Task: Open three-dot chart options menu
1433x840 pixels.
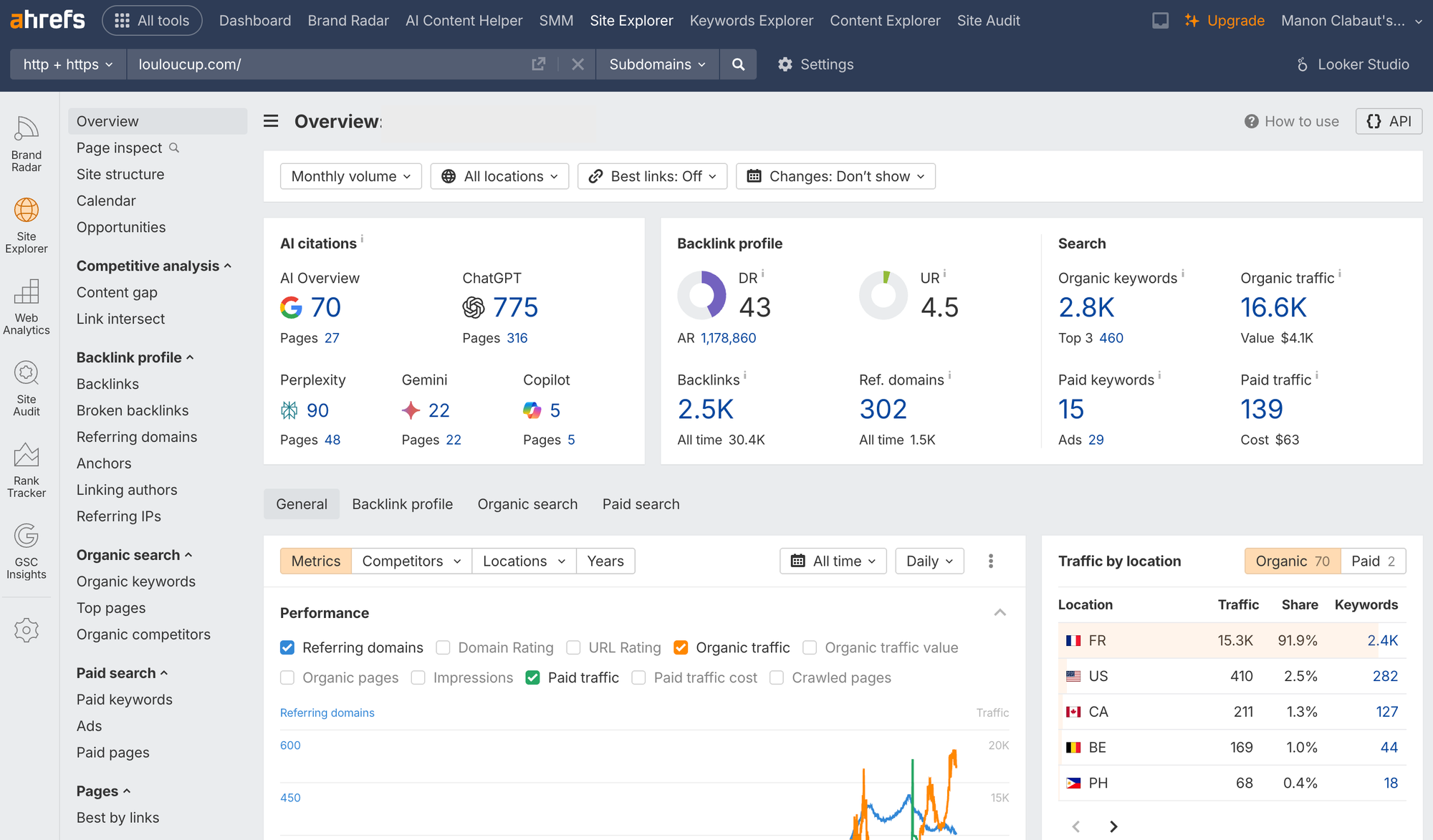Action: [x=991, y=561]
